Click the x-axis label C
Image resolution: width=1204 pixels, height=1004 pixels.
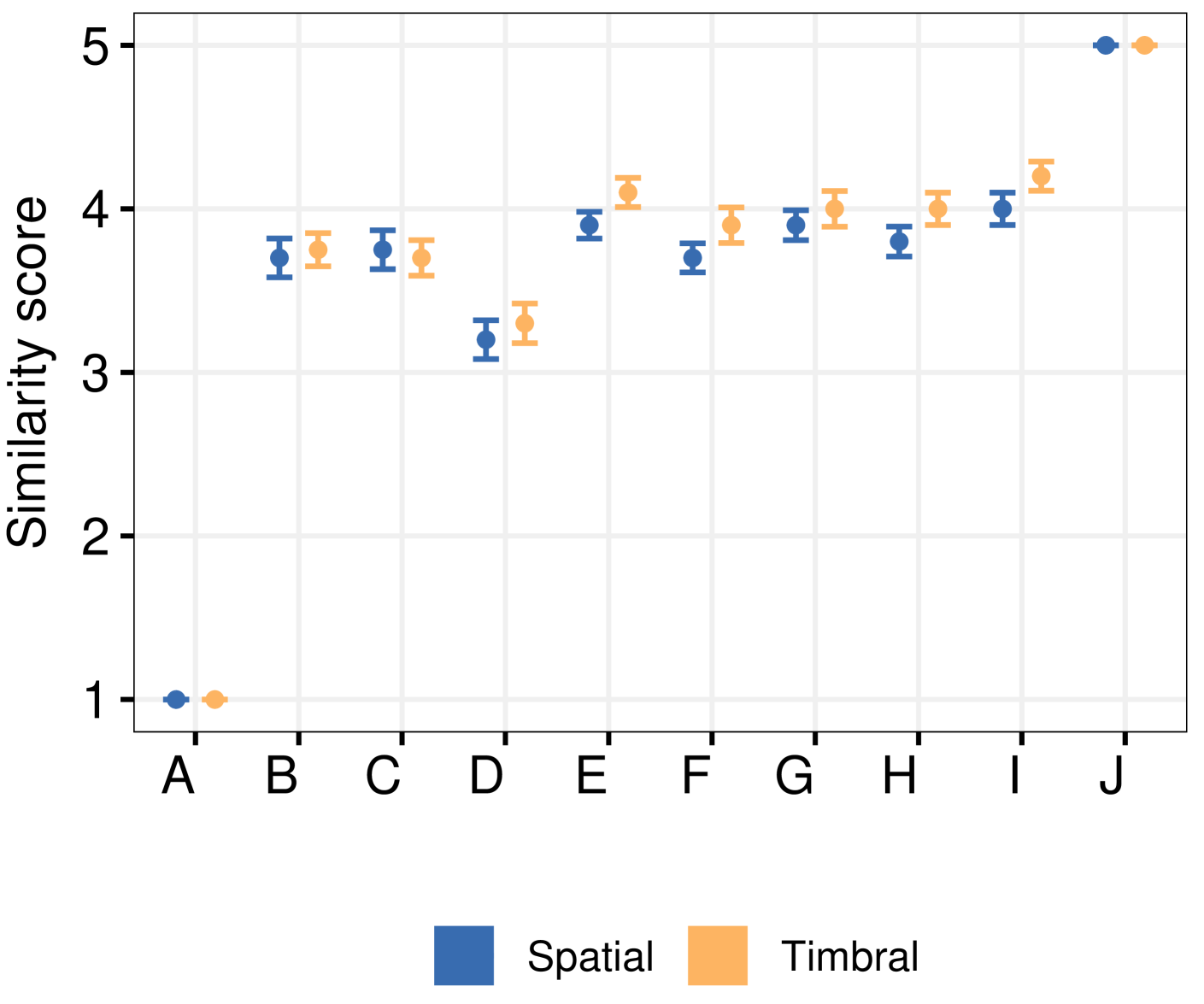tap(383, 777)
